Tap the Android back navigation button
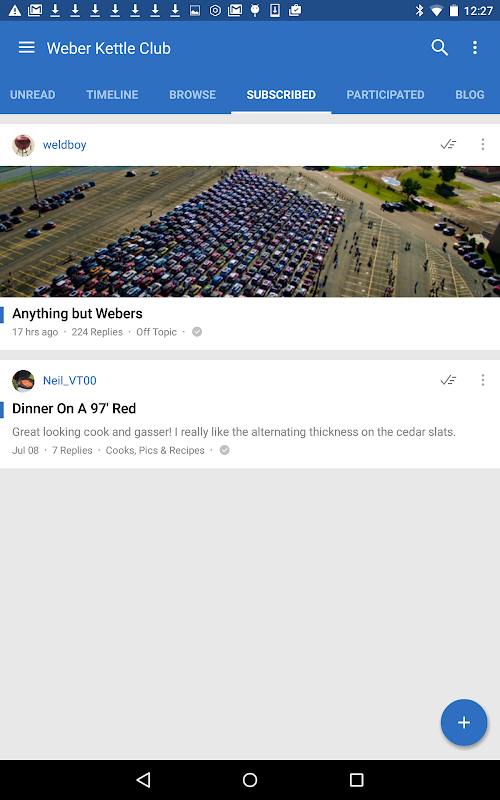Image resolution: width=500 pixels, height=800 pixels. [x=143, y=780]
